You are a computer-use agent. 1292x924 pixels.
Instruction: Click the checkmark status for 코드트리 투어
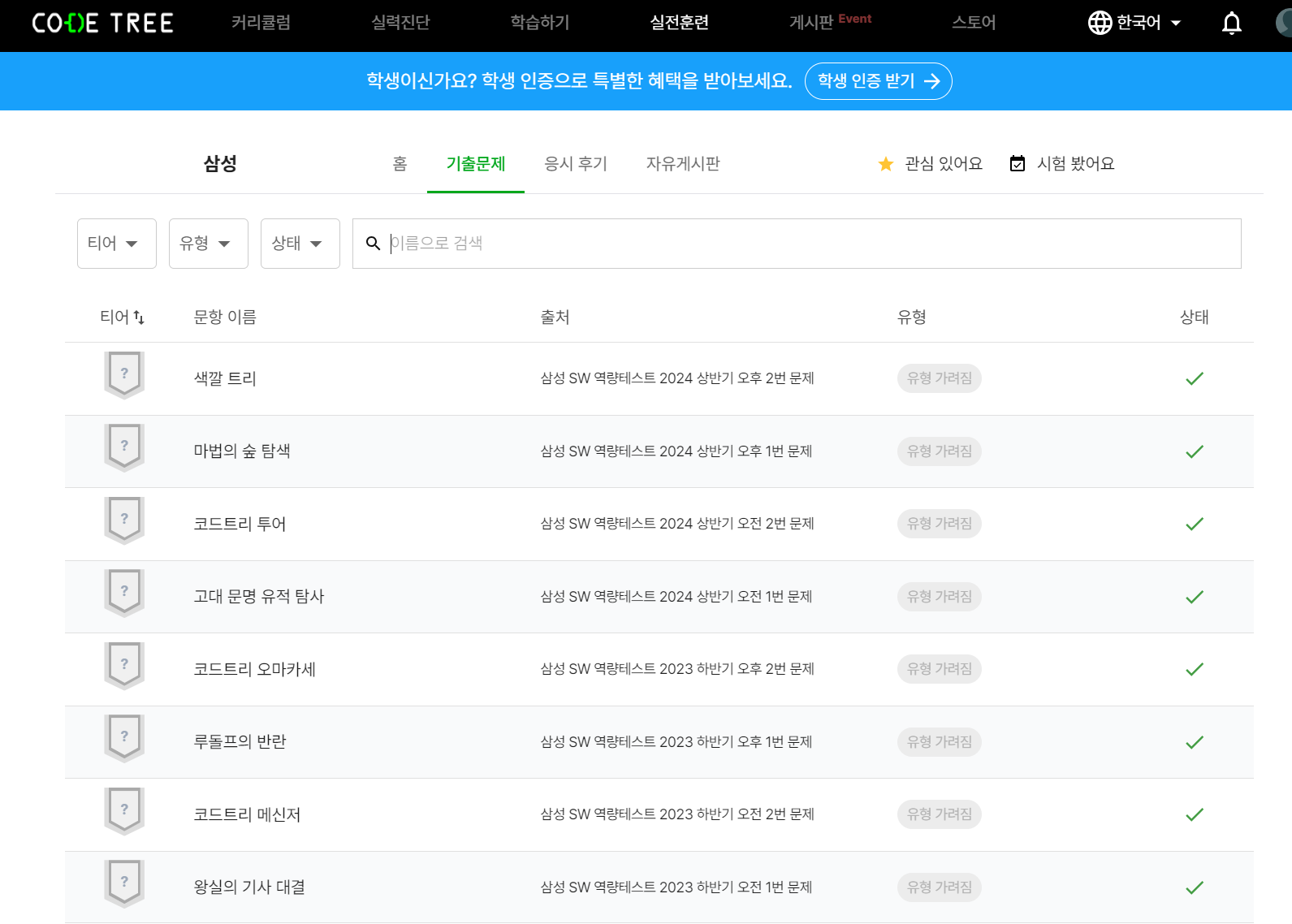[1195, 524]
